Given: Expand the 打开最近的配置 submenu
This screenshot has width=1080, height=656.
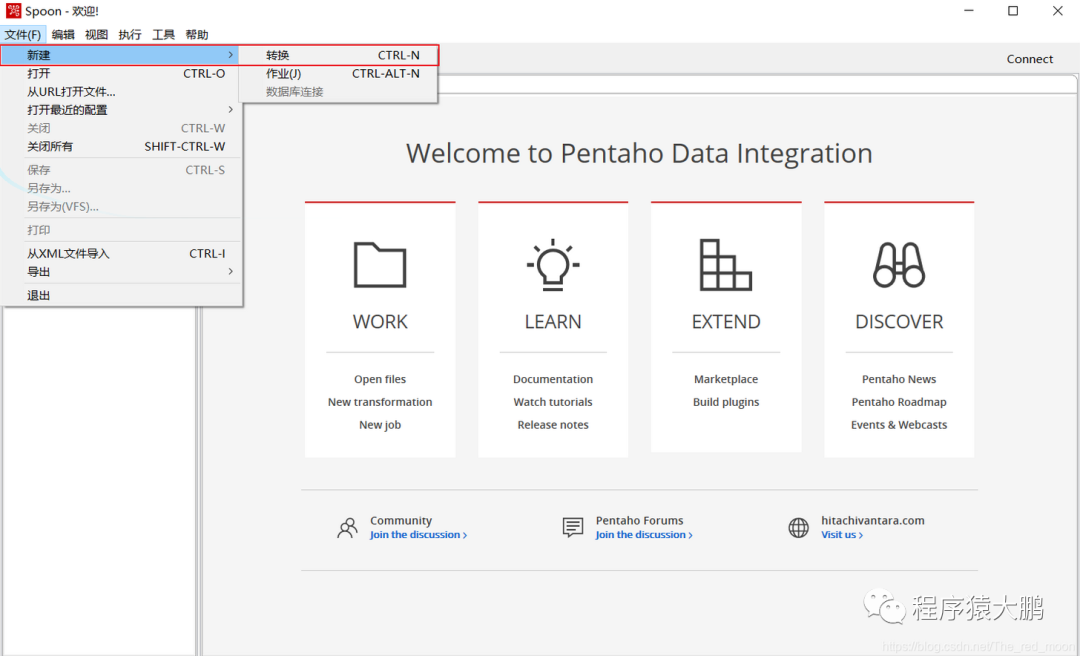Looking at the screenshot, I should pos(231,110).
